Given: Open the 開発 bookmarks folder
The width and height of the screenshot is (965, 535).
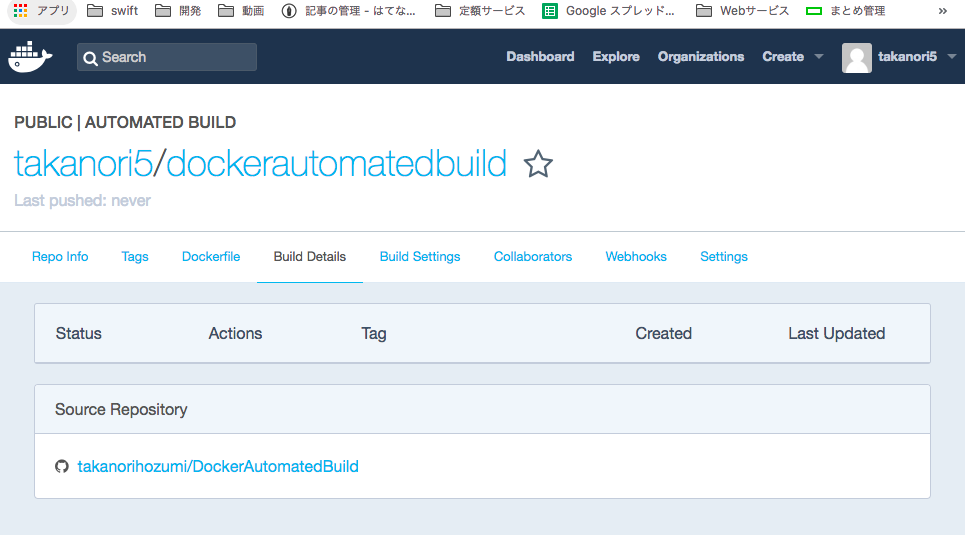Looking at the screenshot, I should point(178,10).
